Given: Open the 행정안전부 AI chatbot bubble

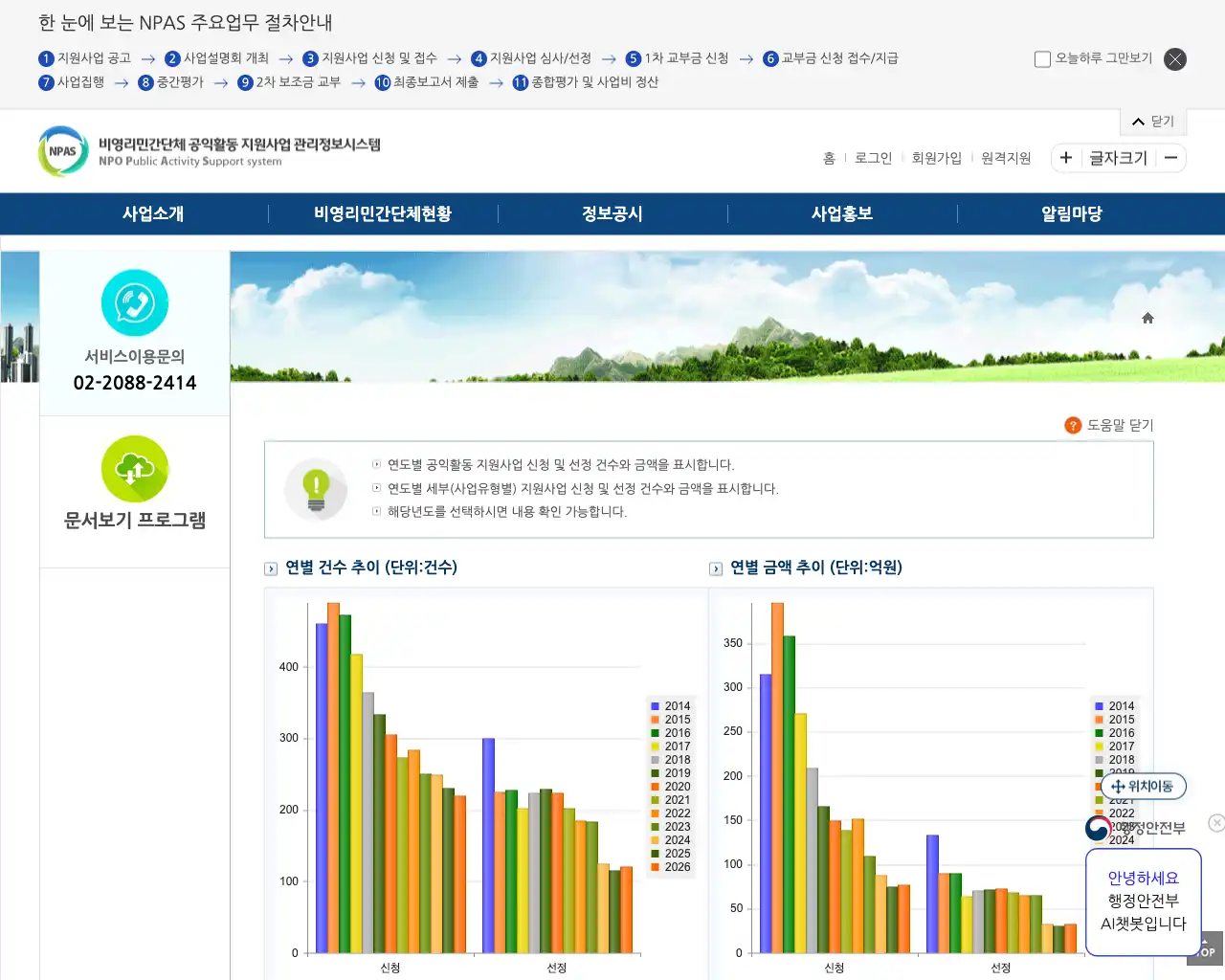Looking at the screenshot, I should coord(1144,902).
